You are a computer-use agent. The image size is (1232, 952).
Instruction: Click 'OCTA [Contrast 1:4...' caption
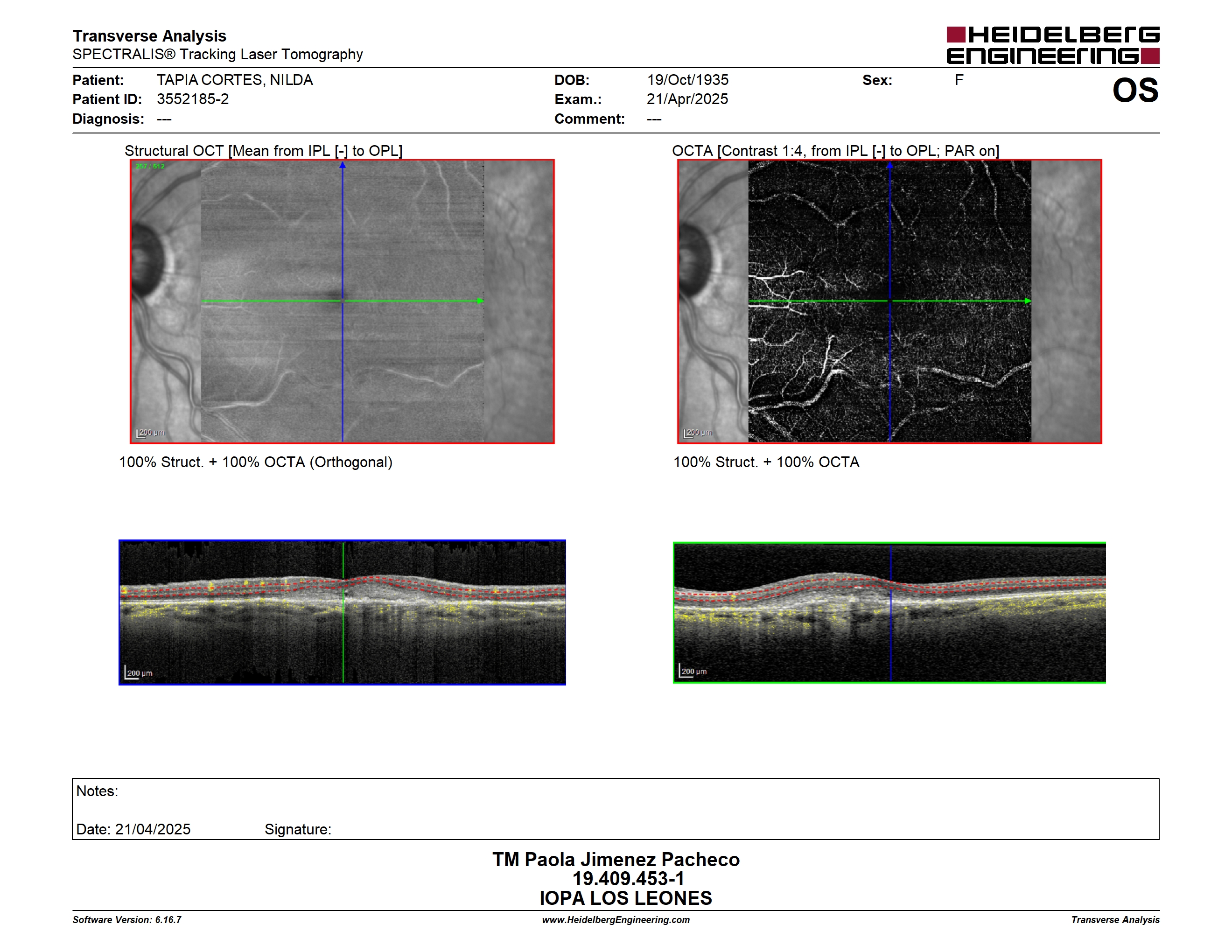[835, 151]
